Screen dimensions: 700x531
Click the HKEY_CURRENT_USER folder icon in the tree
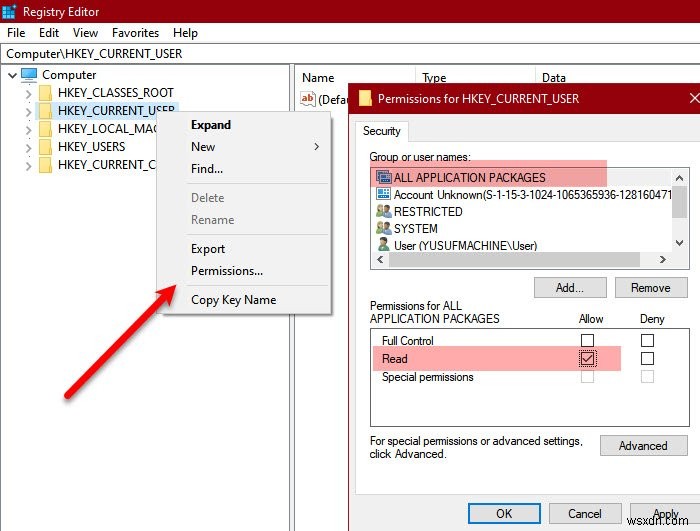[x=45, y=110]
